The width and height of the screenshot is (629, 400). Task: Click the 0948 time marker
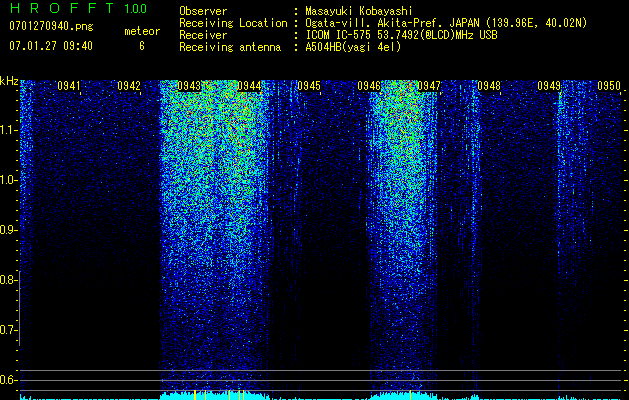[x=489, y=86]
